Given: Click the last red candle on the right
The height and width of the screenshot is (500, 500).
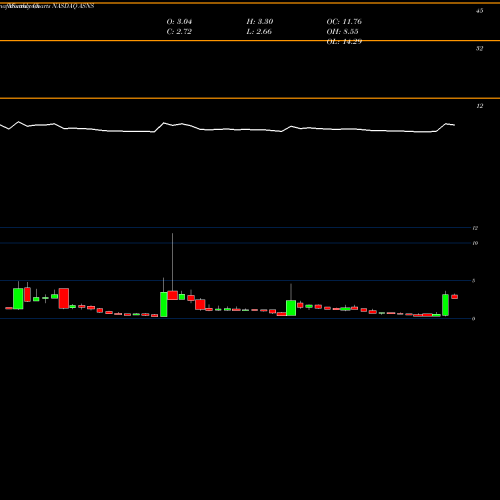Looking at the screenshot, I should tap(454, 296).
